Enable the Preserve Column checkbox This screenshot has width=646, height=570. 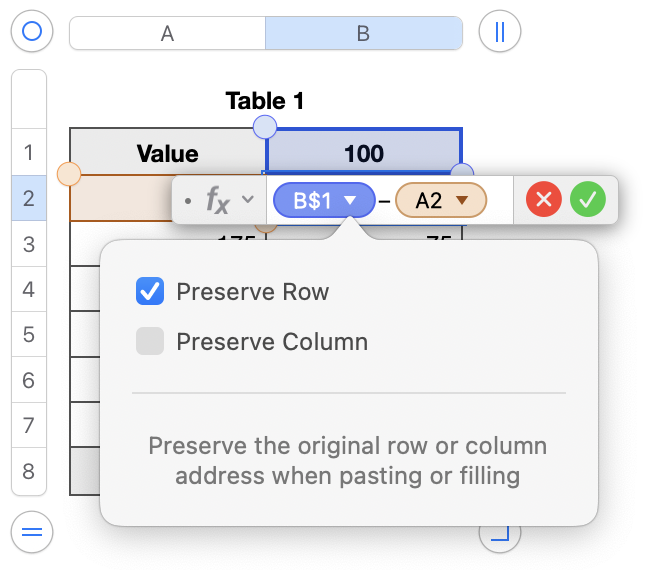coord(150,342)
